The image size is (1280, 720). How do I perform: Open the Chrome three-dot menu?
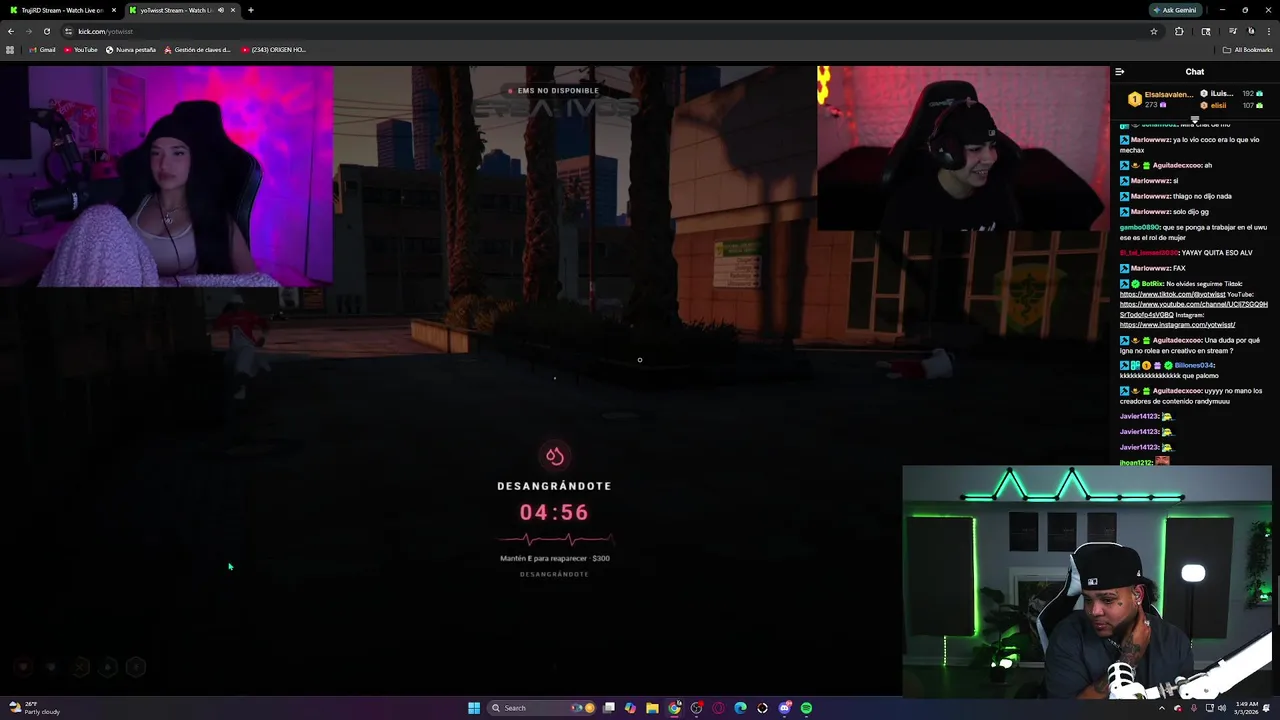click(x=1269, y=31)
